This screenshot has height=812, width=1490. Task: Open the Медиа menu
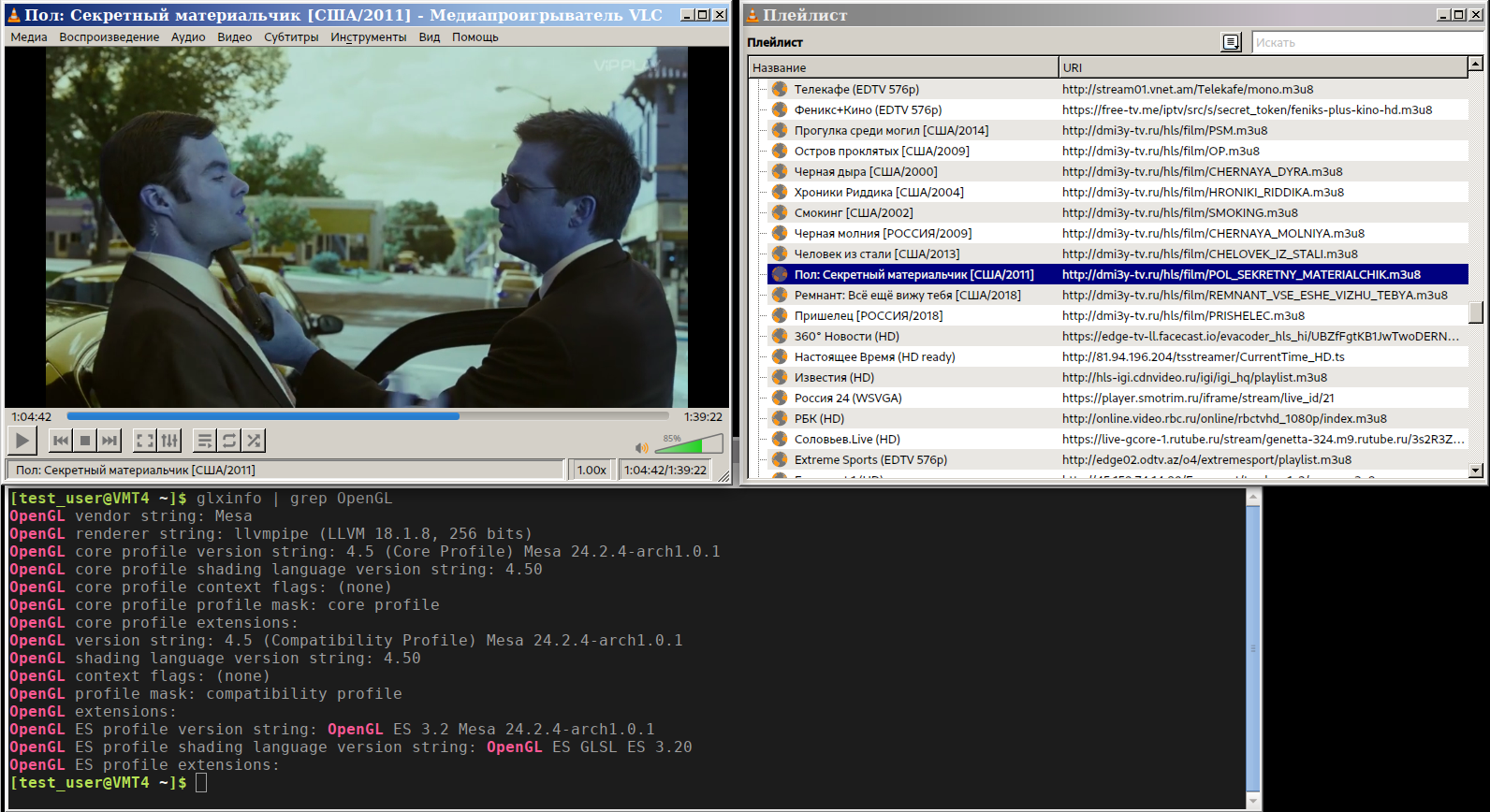tap(29, 37)
